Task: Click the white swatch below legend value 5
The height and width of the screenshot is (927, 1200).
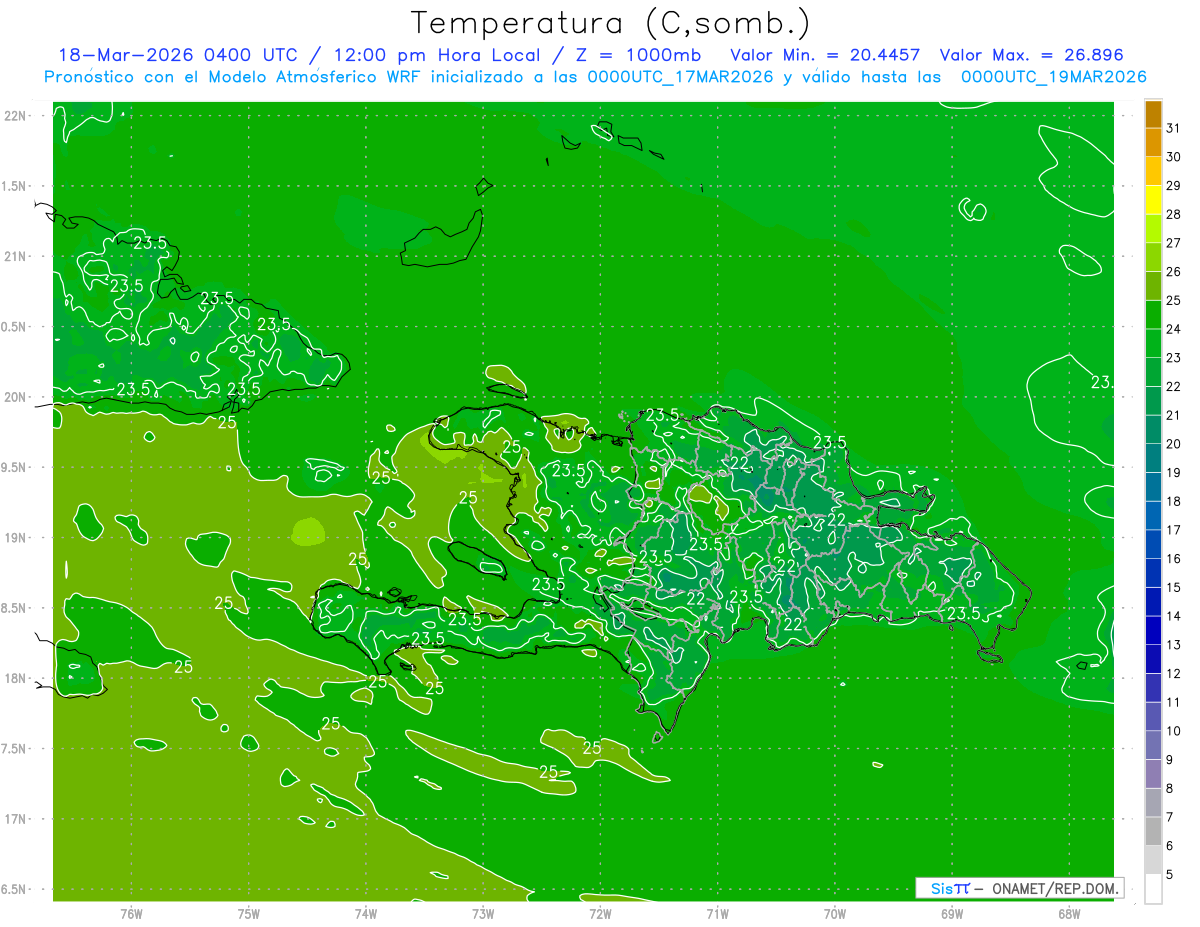Action: (1153, 888)
